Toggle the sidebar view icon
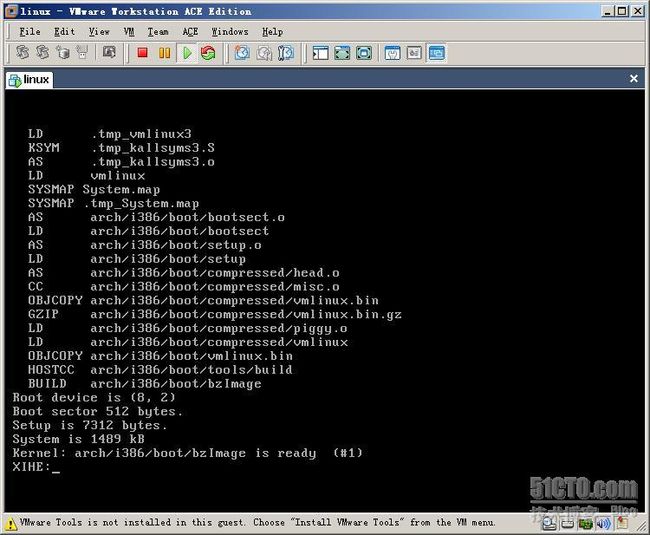The height and width of the screenshot is (535, 650). 320,53
